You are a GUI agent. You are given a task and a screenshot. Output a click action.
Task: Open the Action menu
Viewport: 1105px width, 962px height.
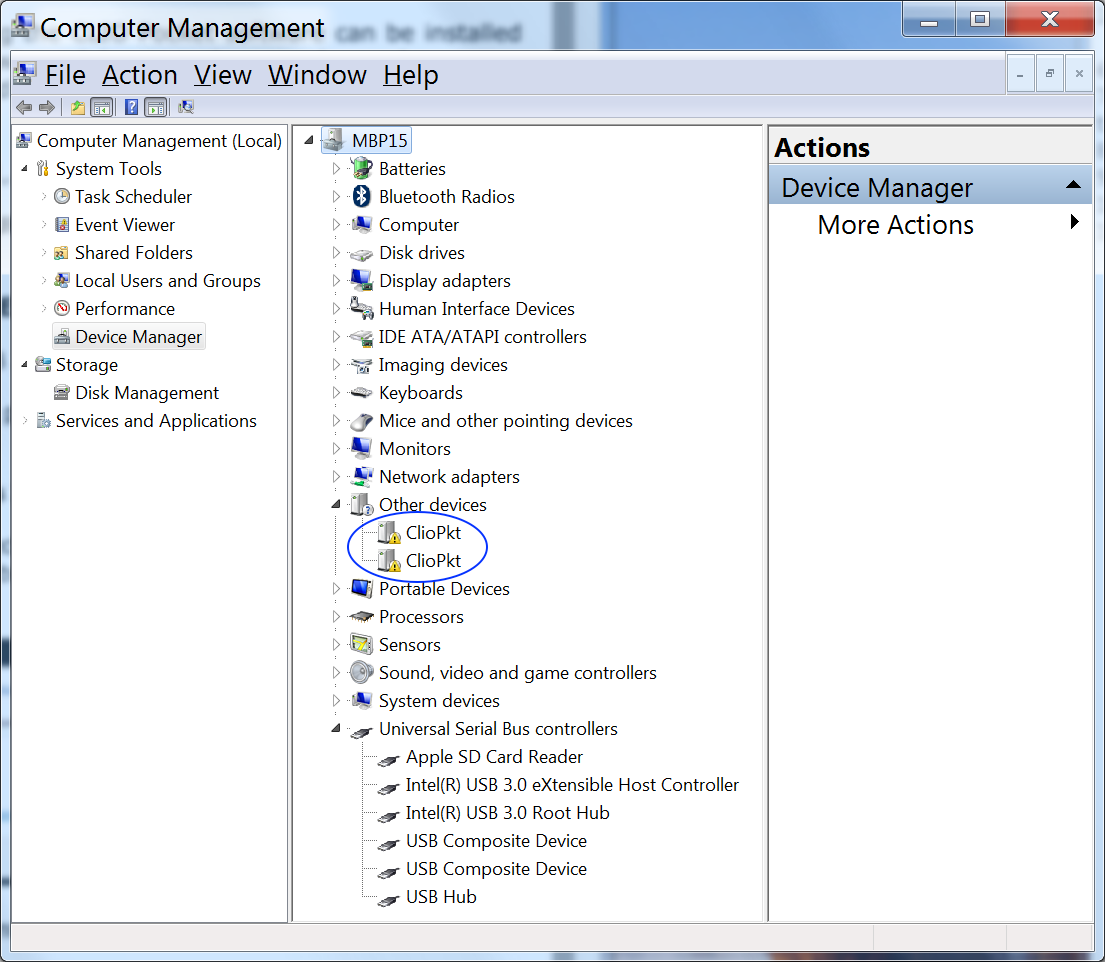140,75
